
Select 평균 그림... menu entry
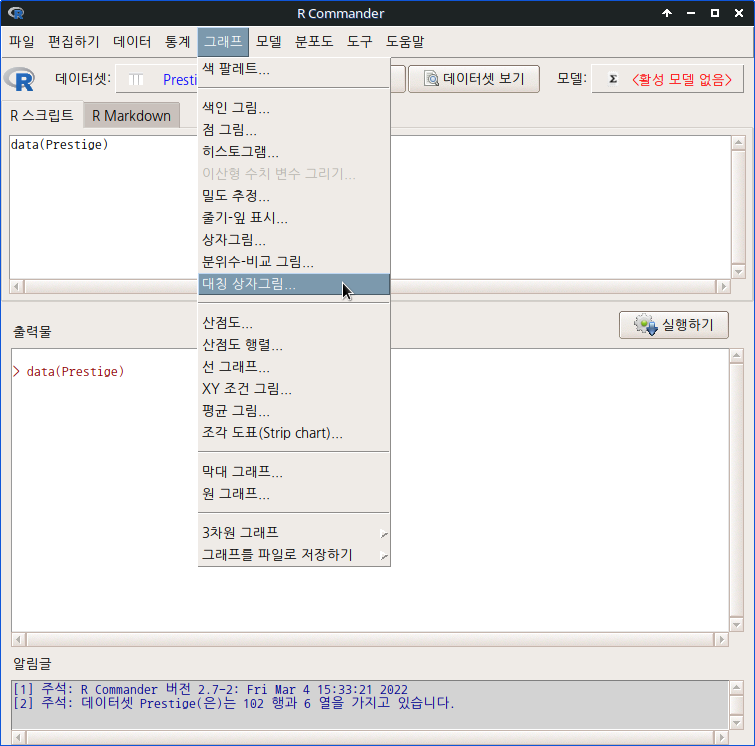294,411
